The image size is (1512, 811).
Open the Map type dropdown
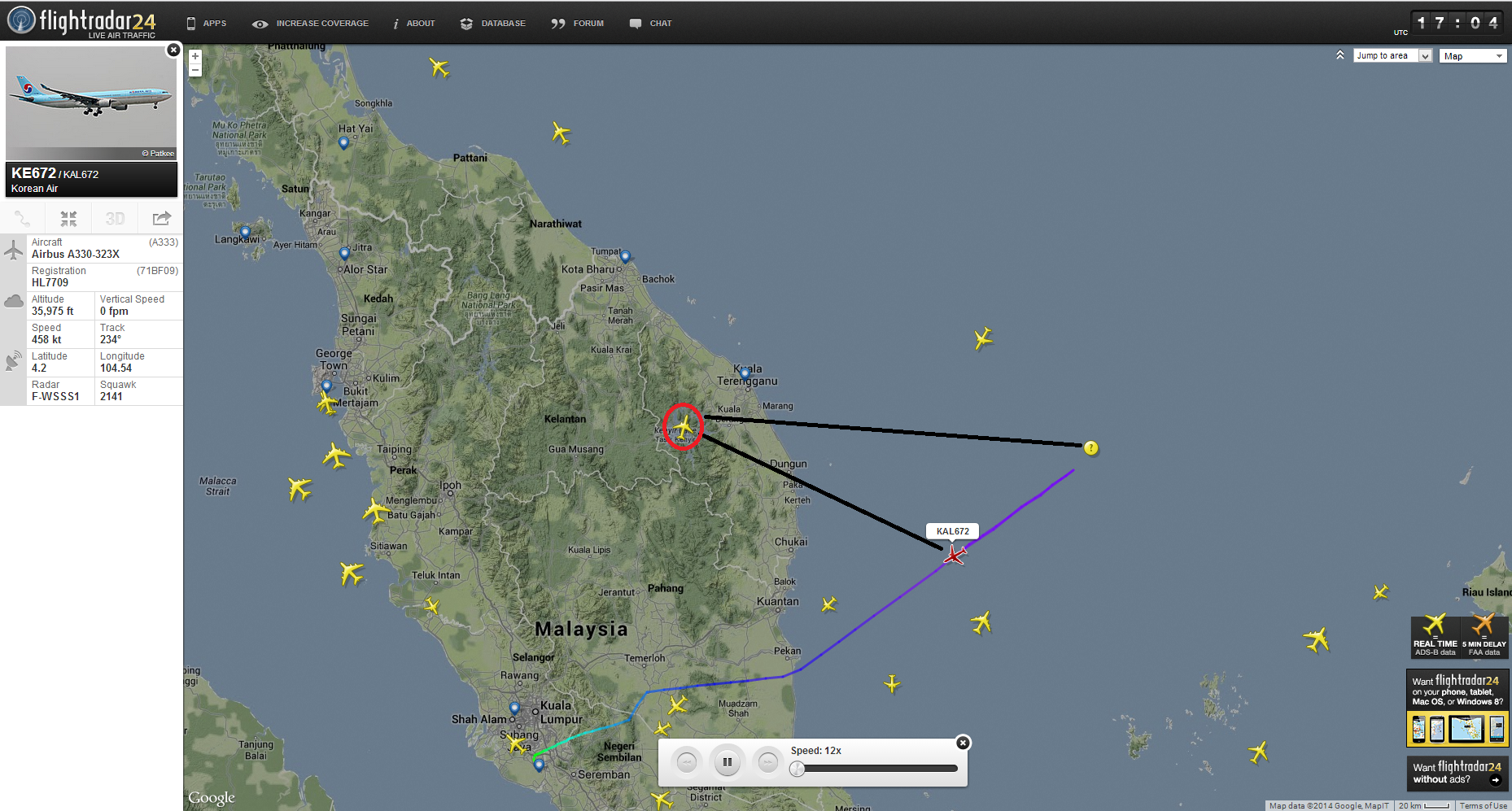tap(1473, 56)
